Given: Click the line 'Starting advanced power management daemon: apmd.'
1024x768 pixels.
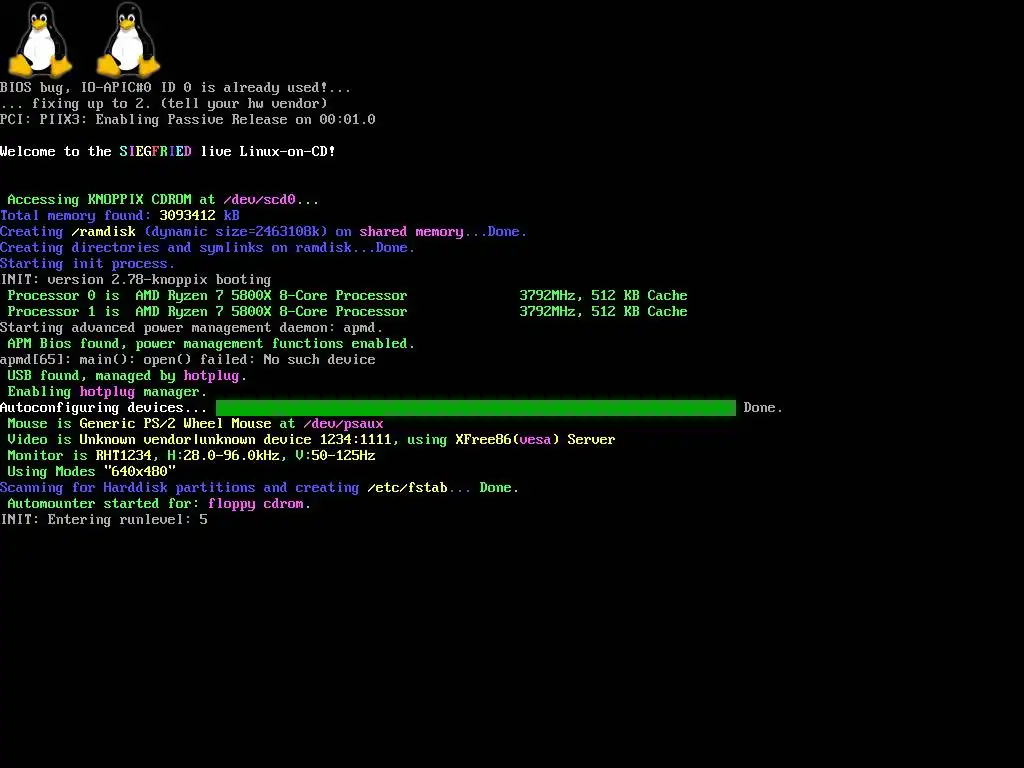Looking at the screenshot, I should pyautogui.click(x=191, y=328).
